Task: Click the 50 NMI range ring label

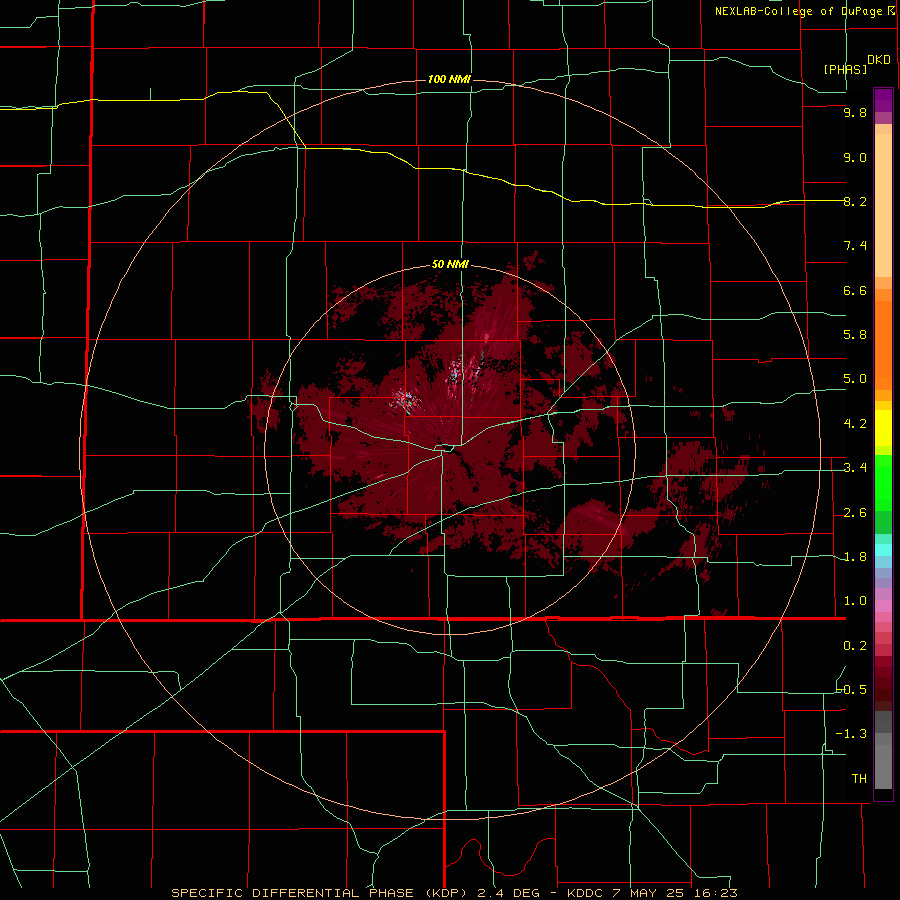Action: pyautogui.click(x=450, y=265)
